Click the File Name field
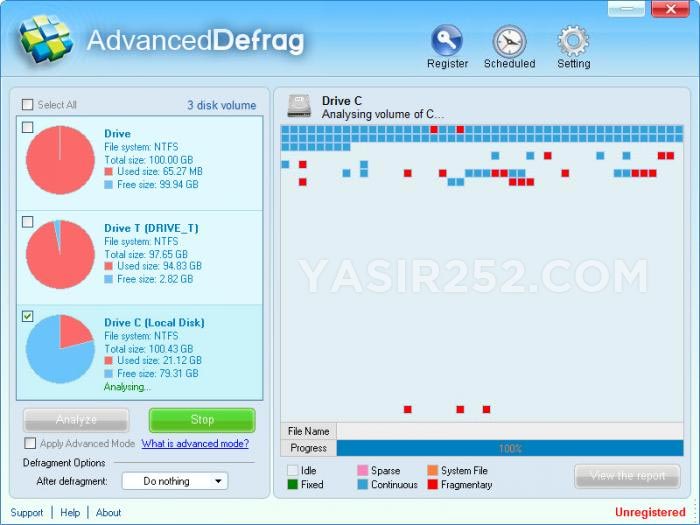Viewport: 700px width, 525px height. 510,431
